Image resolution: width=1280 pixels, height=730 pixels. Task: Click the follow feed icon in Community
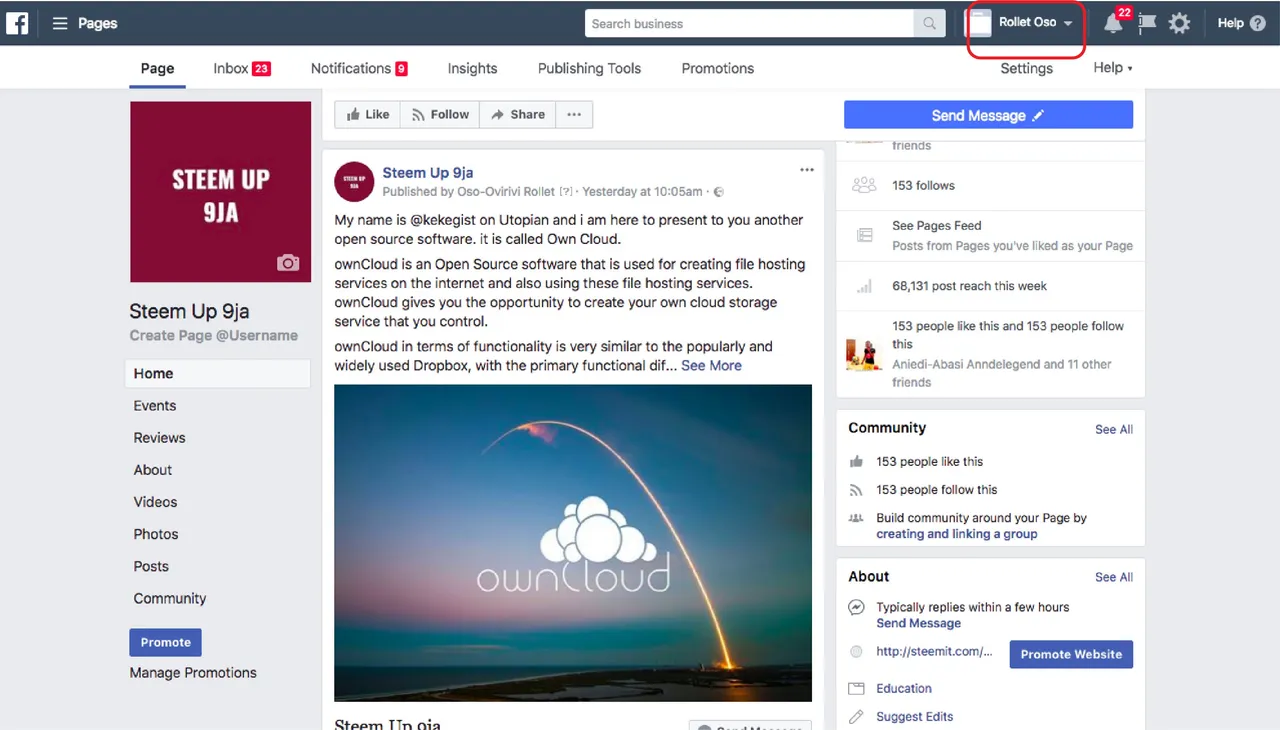click(x=856, y=490)
